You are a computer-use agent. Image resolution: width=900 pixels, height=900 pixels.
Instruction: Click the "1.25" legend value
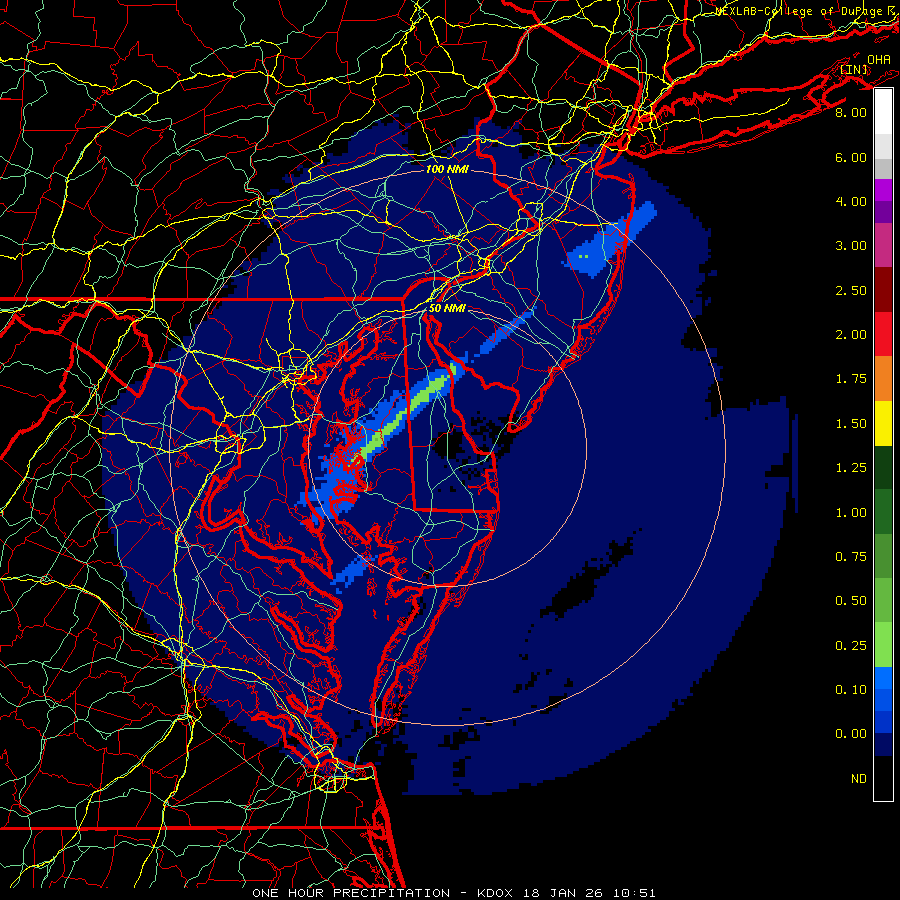(x=851, y=468)
